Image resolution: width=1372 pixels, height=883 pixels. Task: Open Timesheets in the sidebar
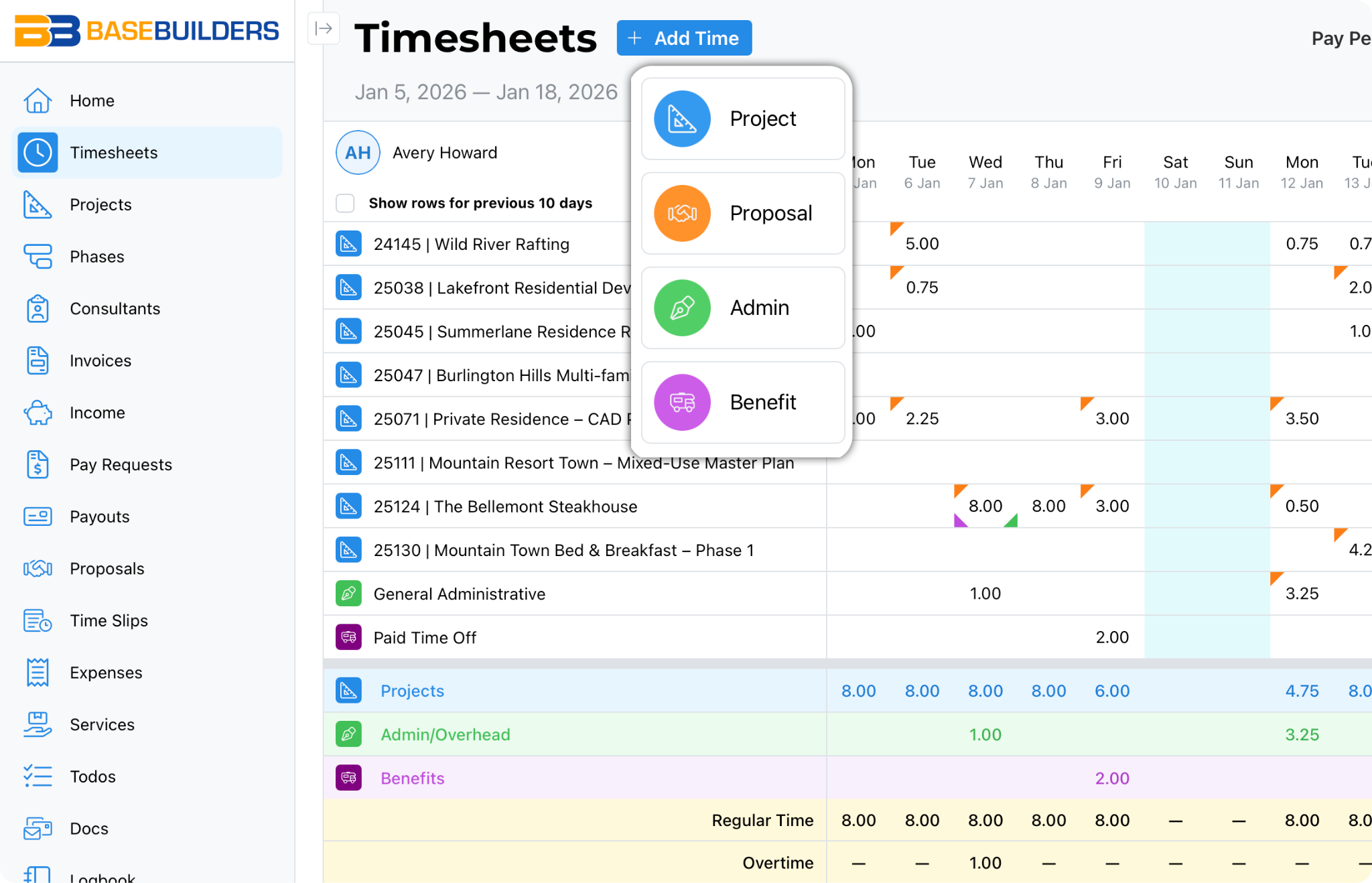pos(147,153)
